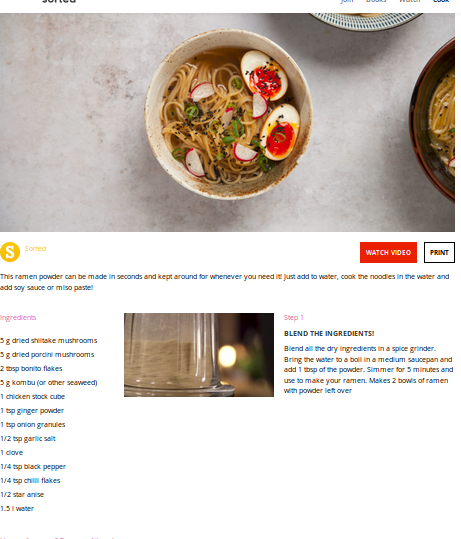Click the star anise ingredient line
This screenshot has height=539, width=461.
point(22,495)
